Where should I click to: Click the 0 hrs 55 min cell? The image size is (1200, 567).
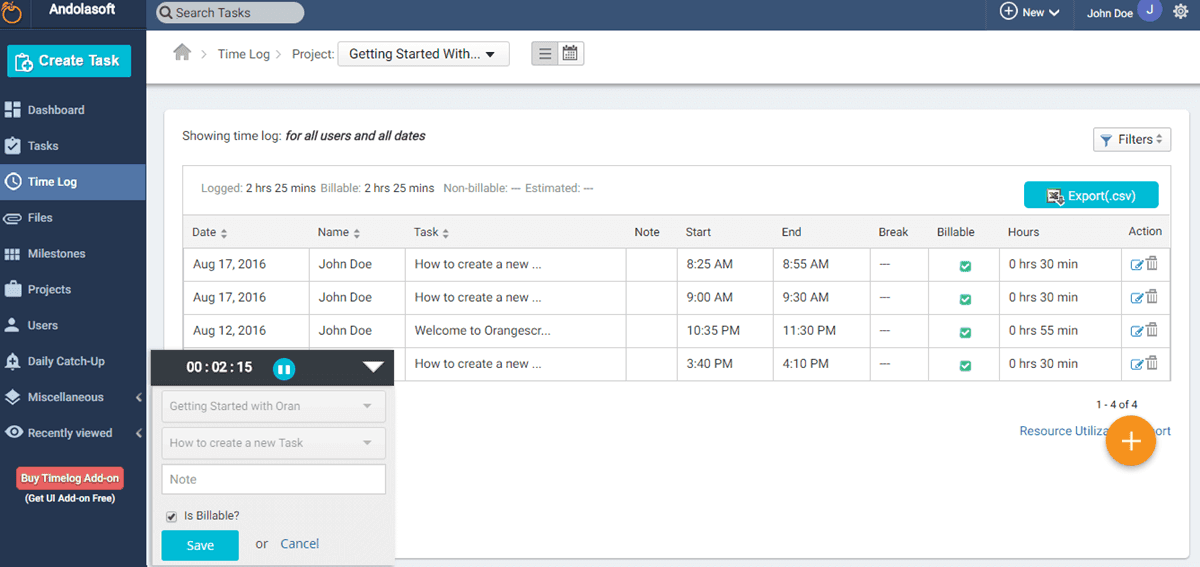1060,331
